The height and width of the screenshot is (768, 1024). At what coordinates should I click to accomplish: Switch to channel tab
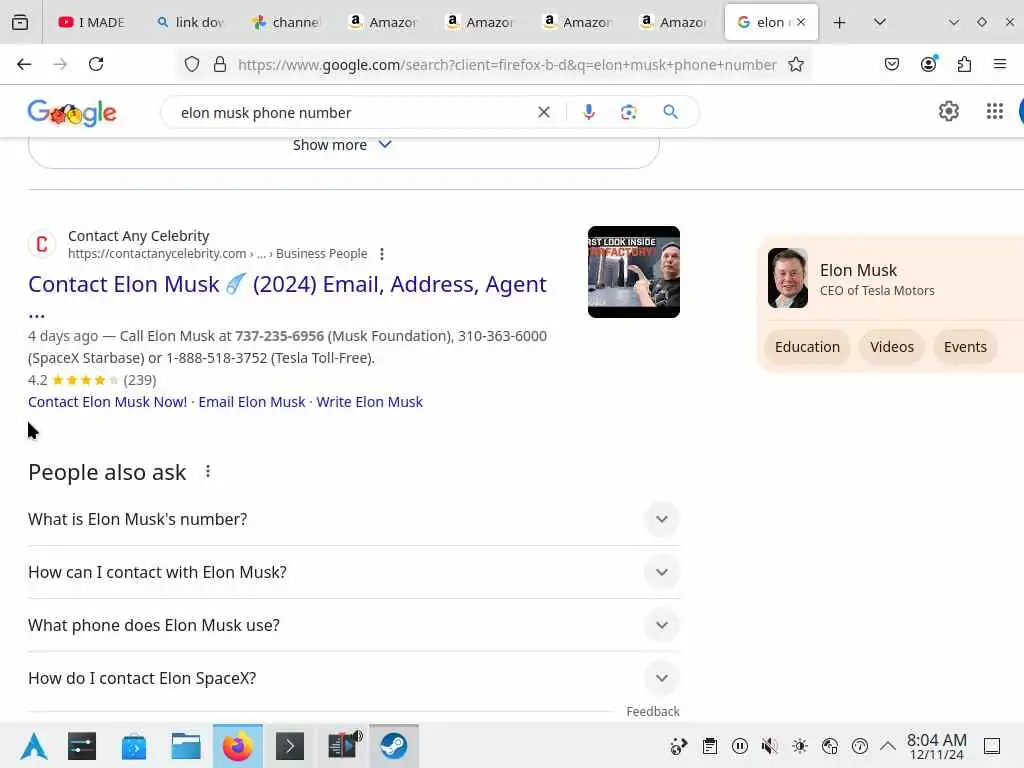[287, 22]
